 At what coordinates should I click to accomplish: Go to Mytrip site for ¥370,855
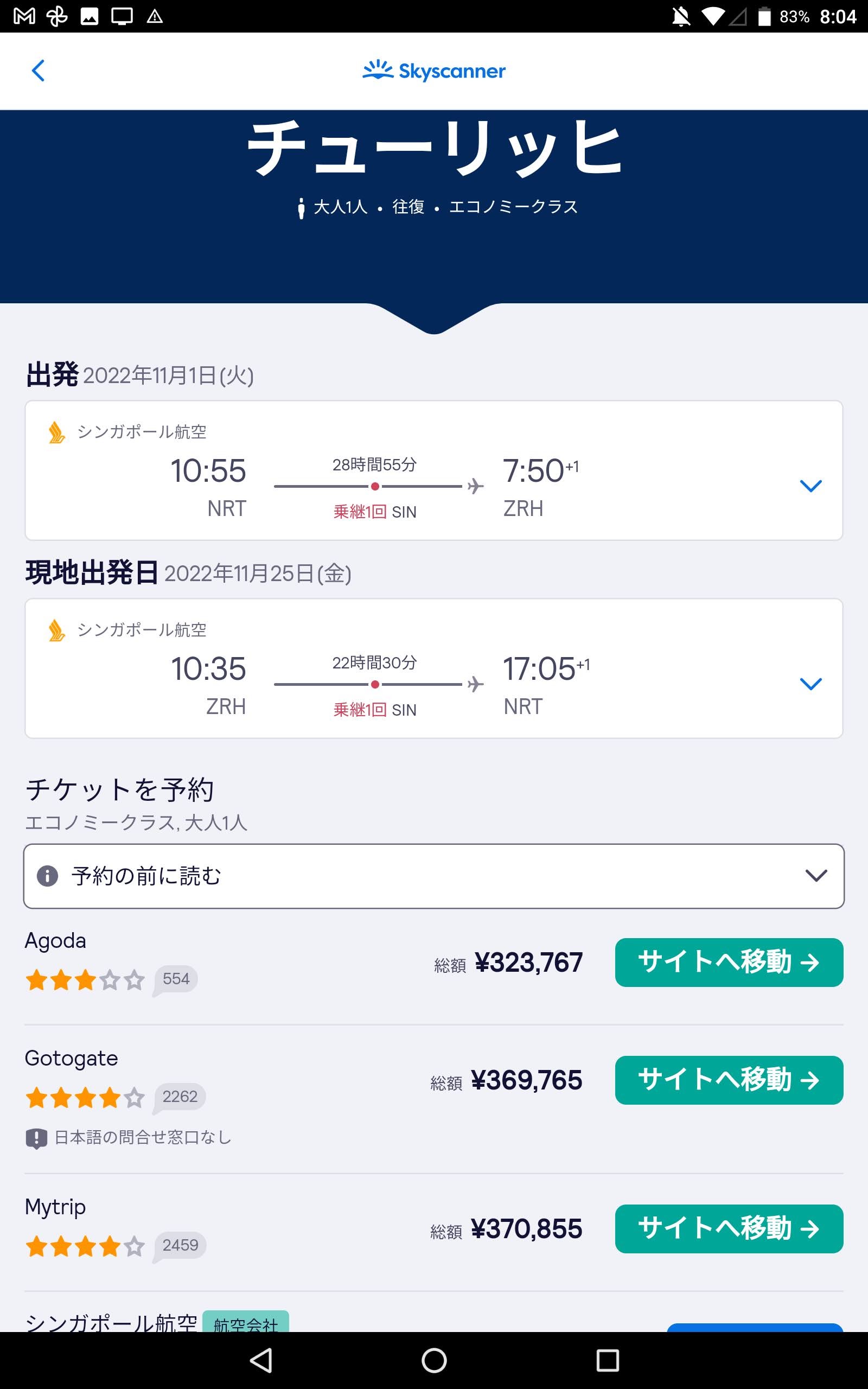[729, 1229]
